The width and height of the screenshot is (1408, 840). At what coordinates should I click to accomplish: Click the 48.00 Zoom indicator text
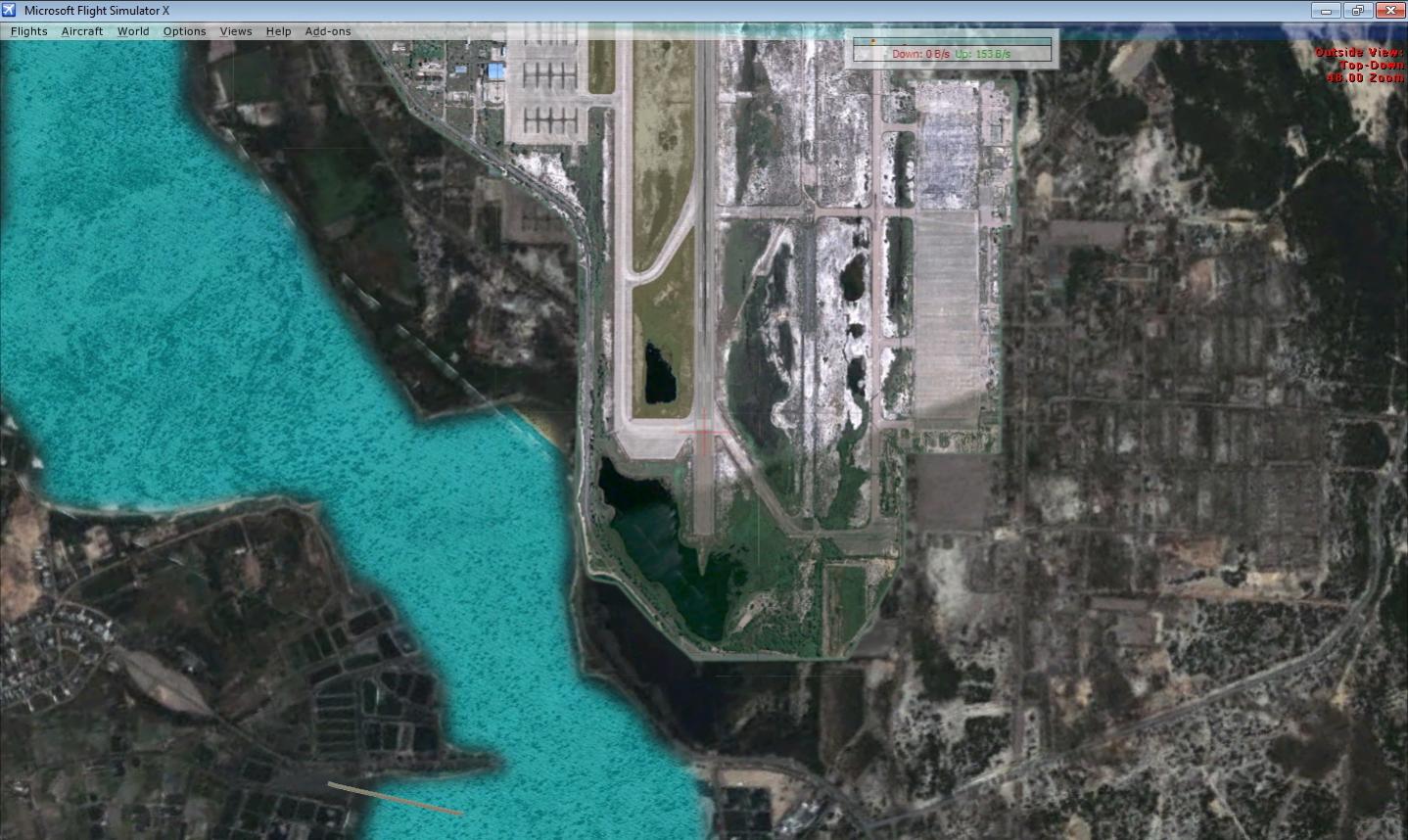click(1365, 77)
